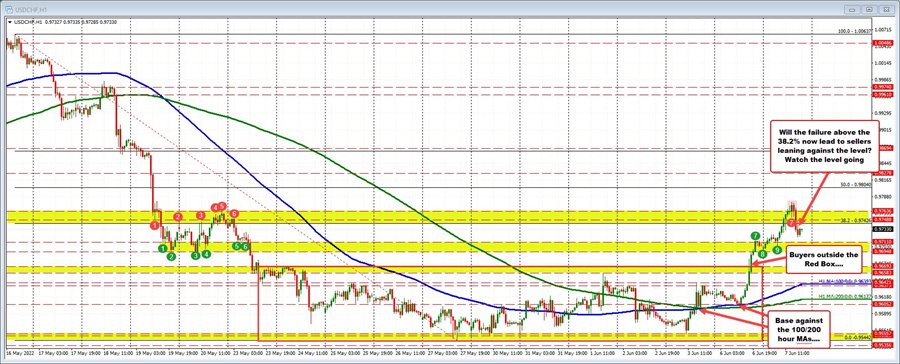Viewport: 900px width, 364px height.
Task: Click the red 0.97636 price tag
Action: point(883,211)
